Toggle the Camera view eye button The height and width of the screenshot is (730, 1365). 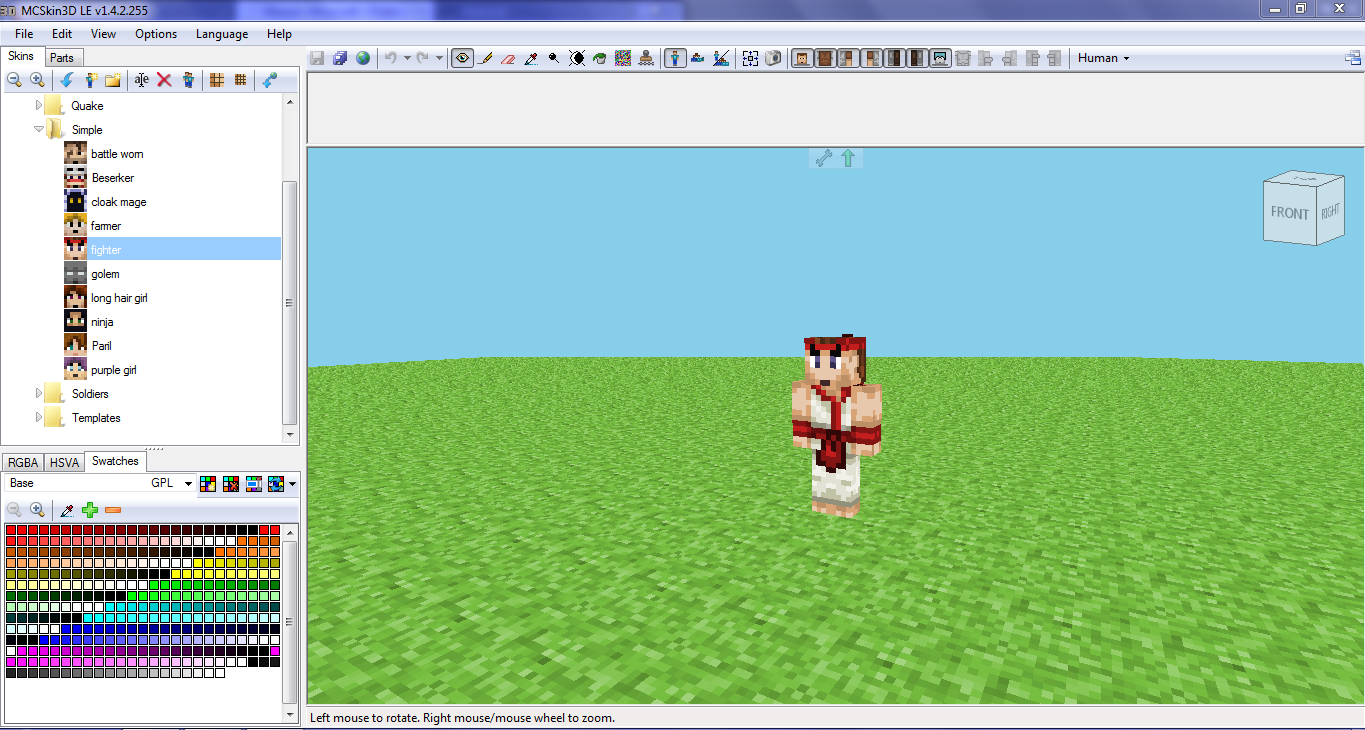462,58
